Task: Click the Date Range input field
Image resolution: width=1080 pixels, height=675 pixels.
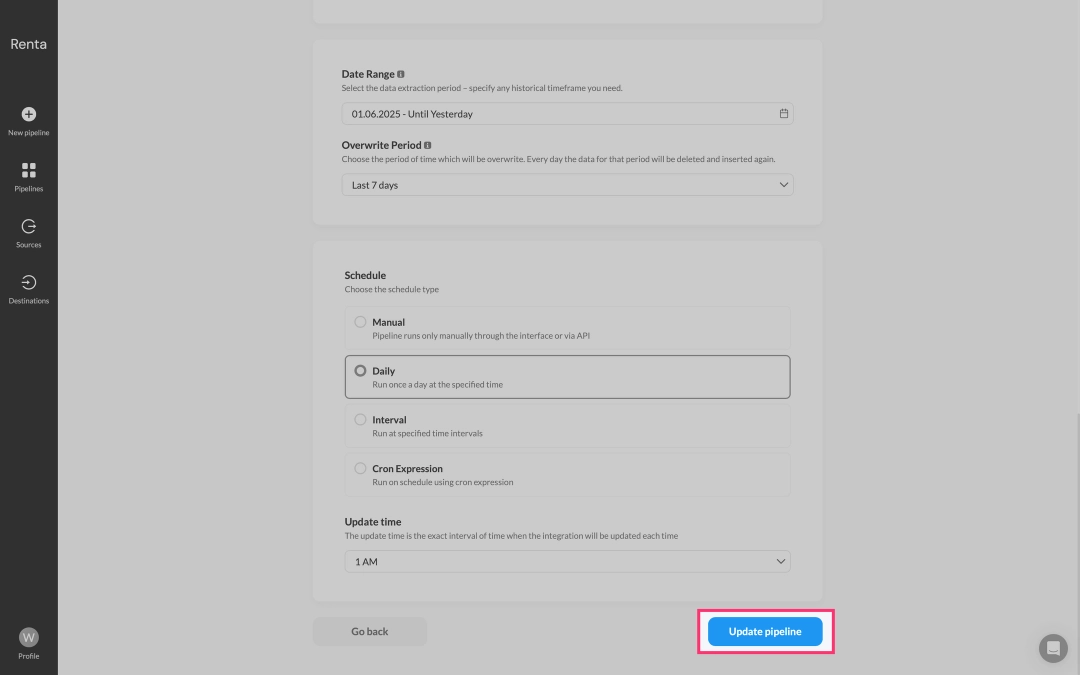Action: click(x=560, y=114)
